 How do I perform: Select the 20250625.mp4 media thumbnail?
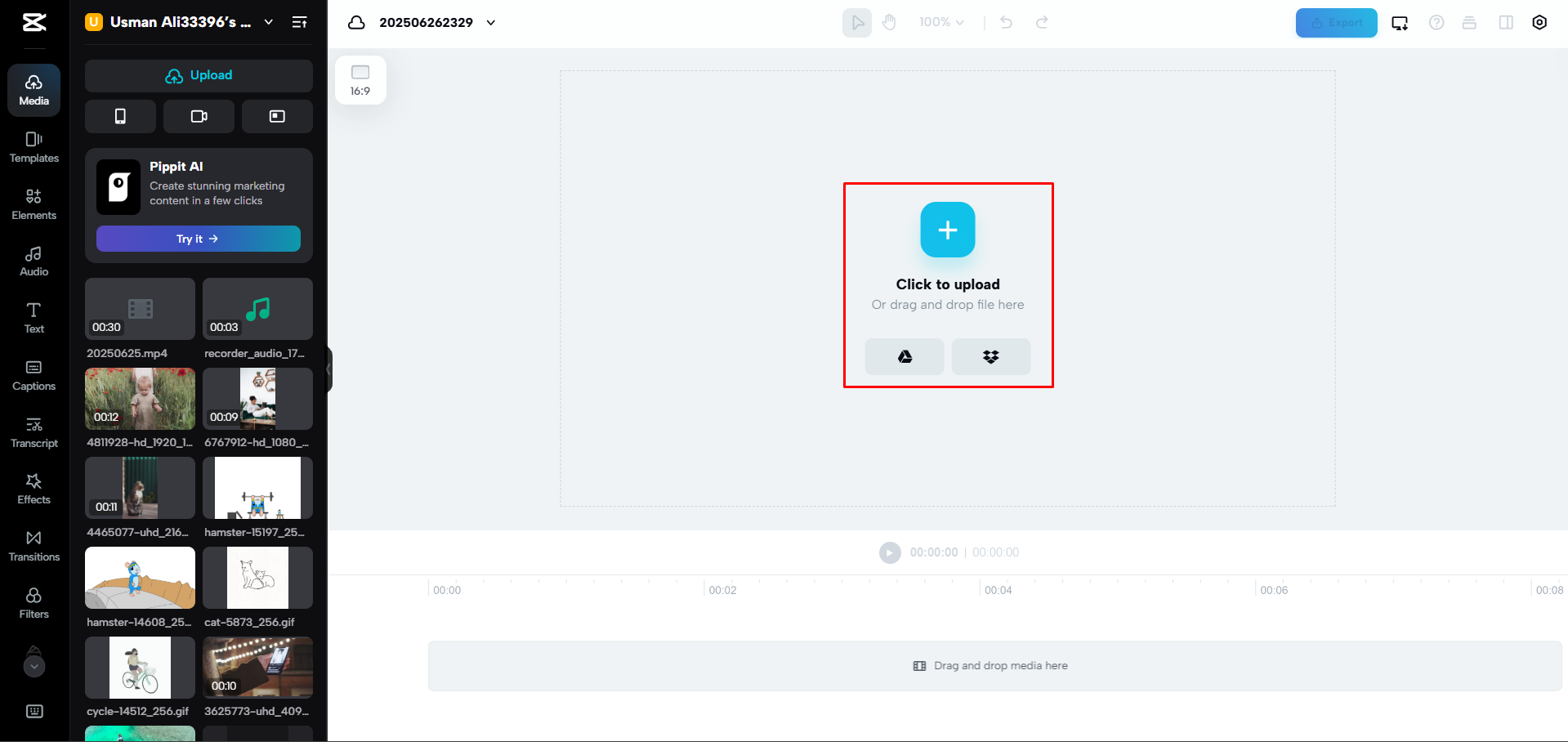tap(139, 309)
